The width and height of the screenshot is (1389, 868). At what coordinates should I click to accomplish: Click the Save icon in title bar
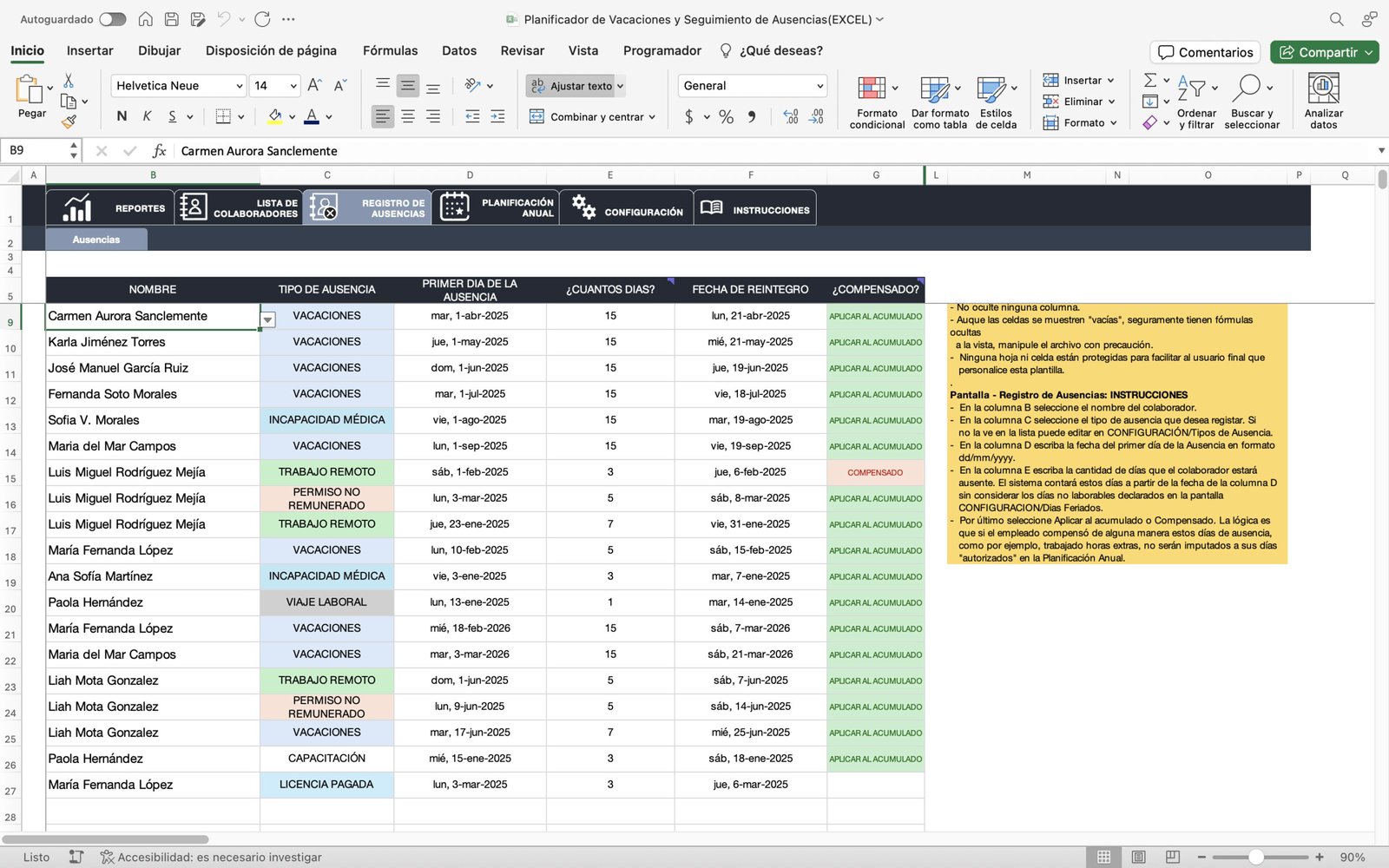172,19
